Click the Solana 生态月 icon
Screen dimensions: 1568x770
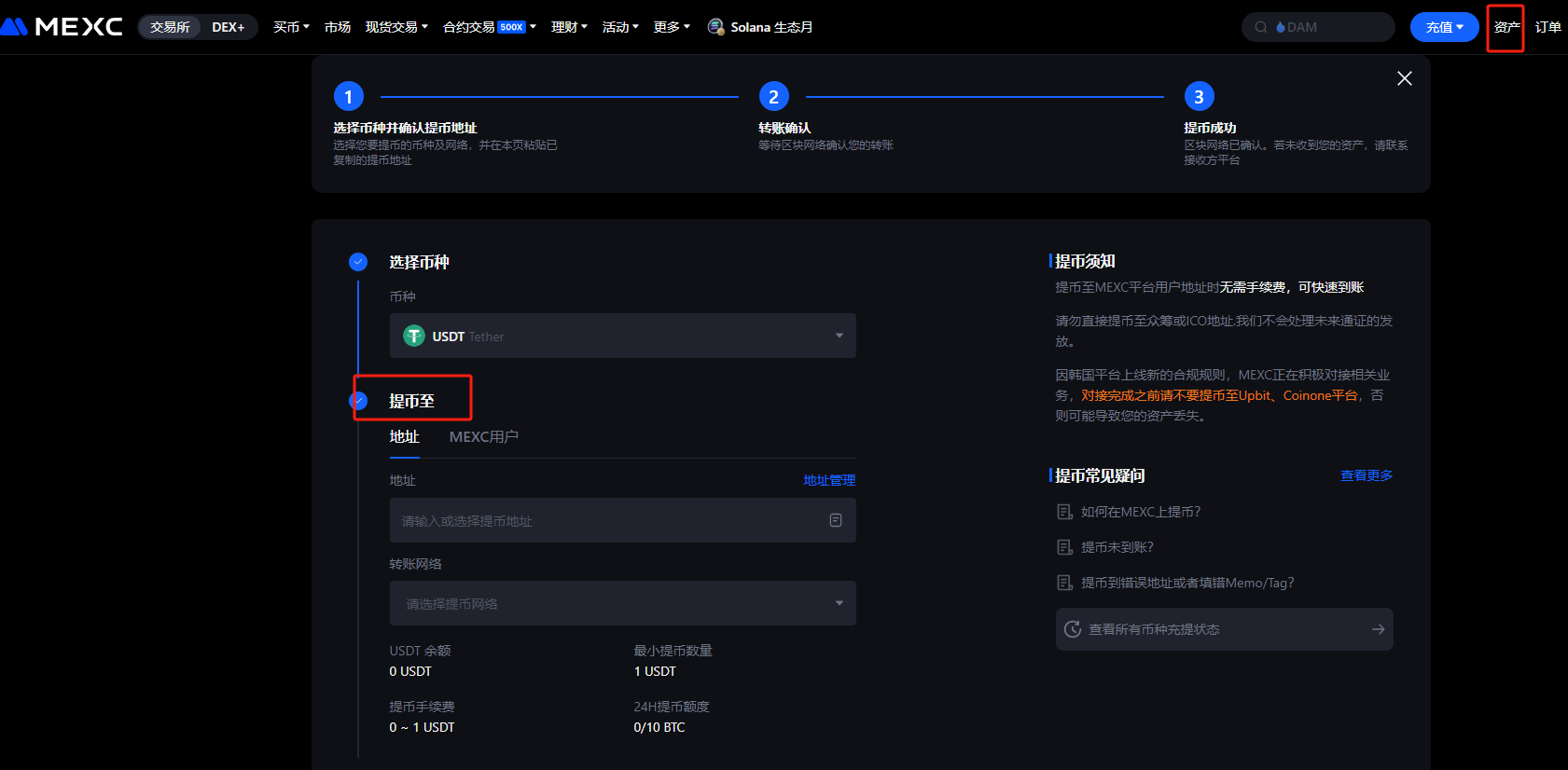tap(715, 27)
